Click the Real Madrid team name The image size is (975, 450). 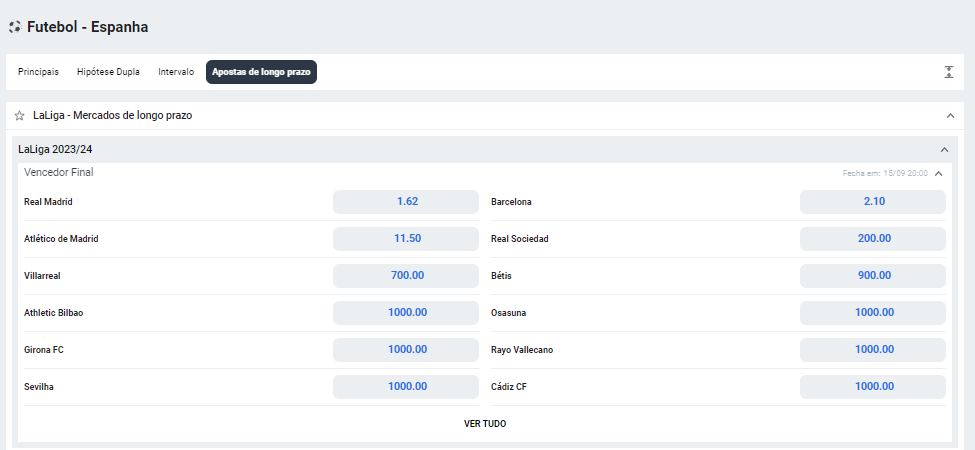click(48, 202)
